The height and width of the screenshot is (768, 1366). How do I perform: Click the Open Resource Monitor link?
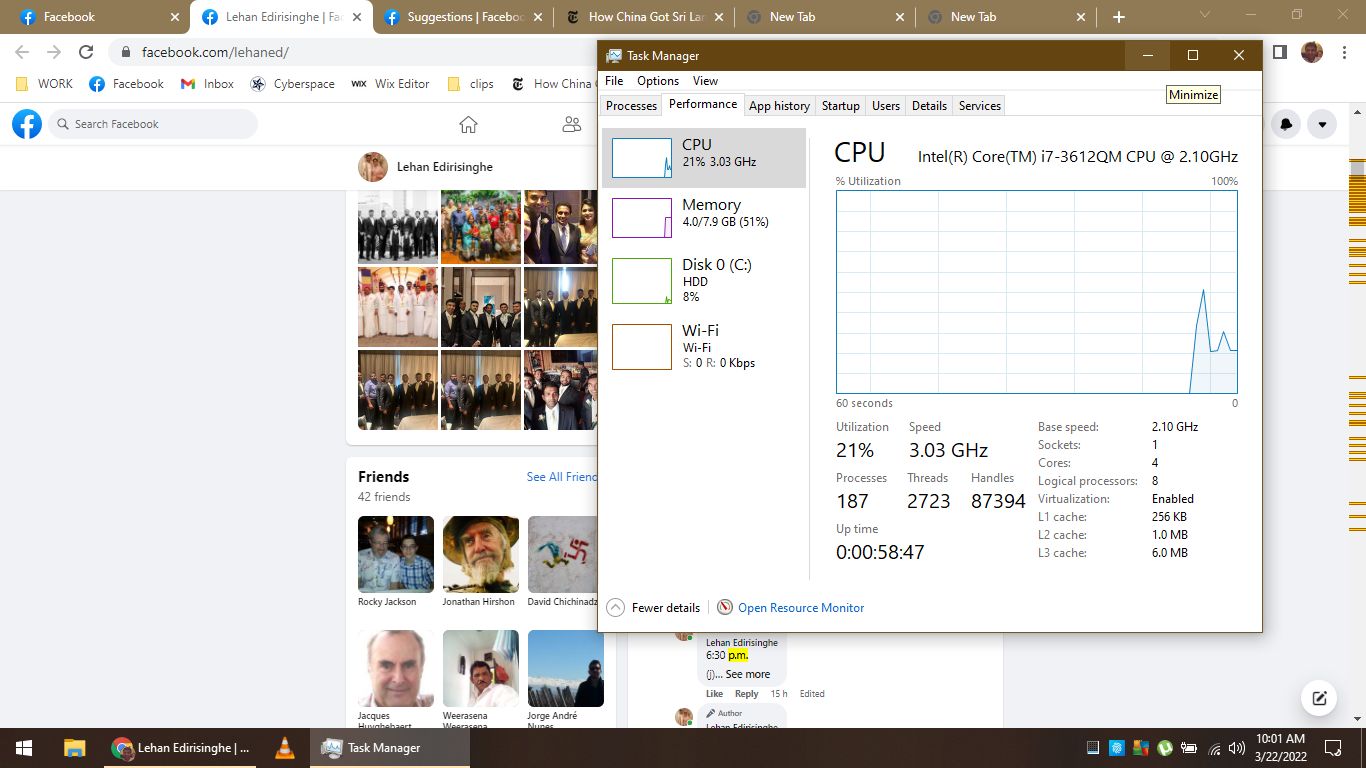801,608
